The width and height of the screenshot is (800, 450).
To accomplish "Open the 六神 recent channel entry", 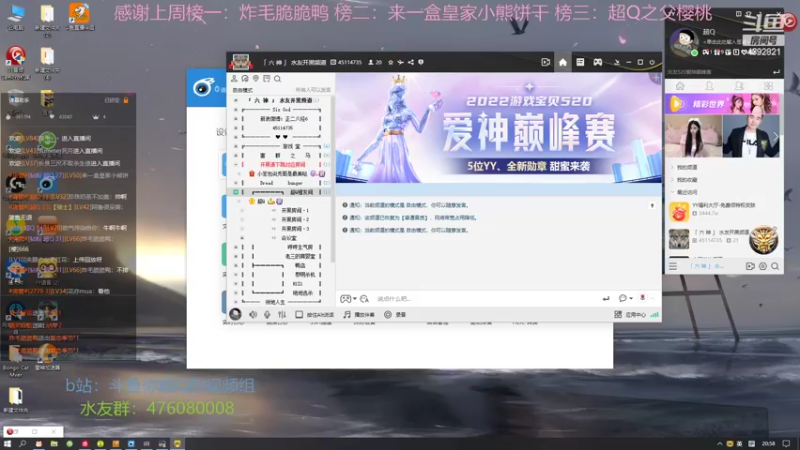I will click(723, 238).
